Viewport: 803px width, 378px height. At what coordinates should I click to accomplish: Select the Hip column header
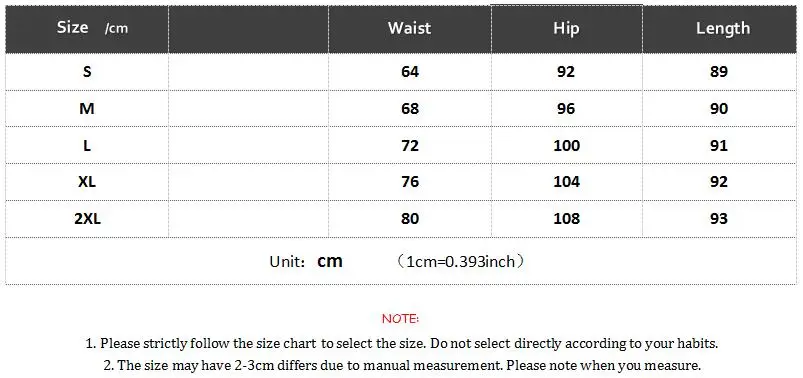tap(566, 29)
